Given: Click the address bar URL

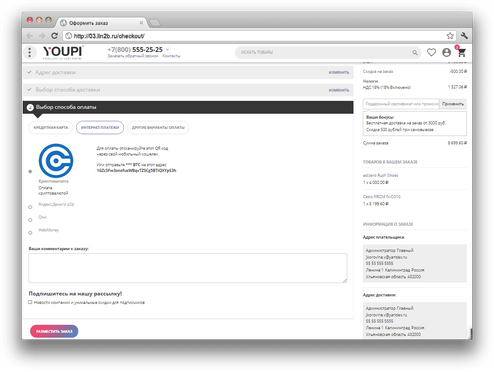Looking at the screenshot, I should coord(109,36).
